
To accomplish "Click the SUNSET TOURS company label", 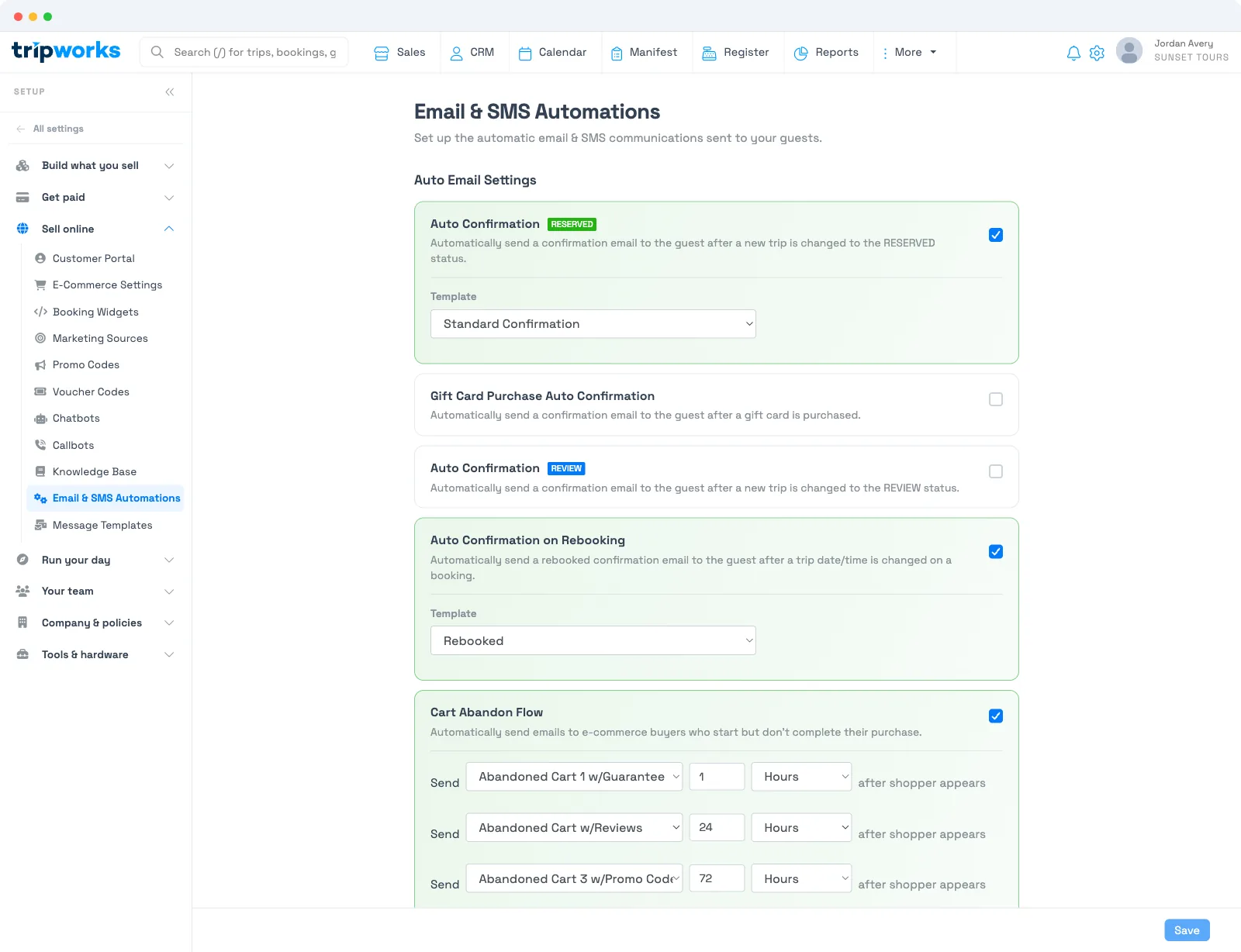I will (x=1191, y=57).
